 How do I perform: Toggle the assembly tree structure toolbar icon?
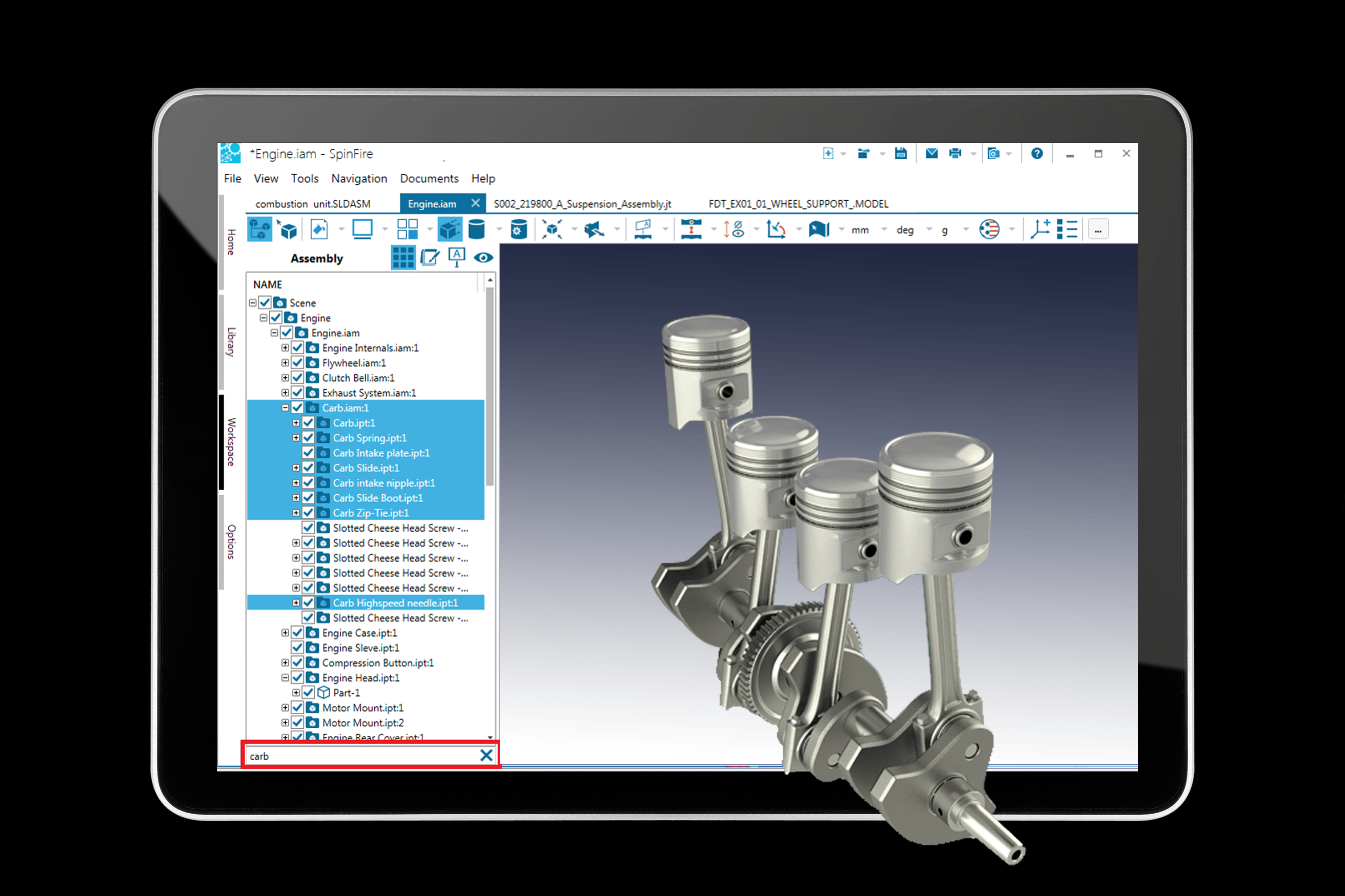coord(259,230)
